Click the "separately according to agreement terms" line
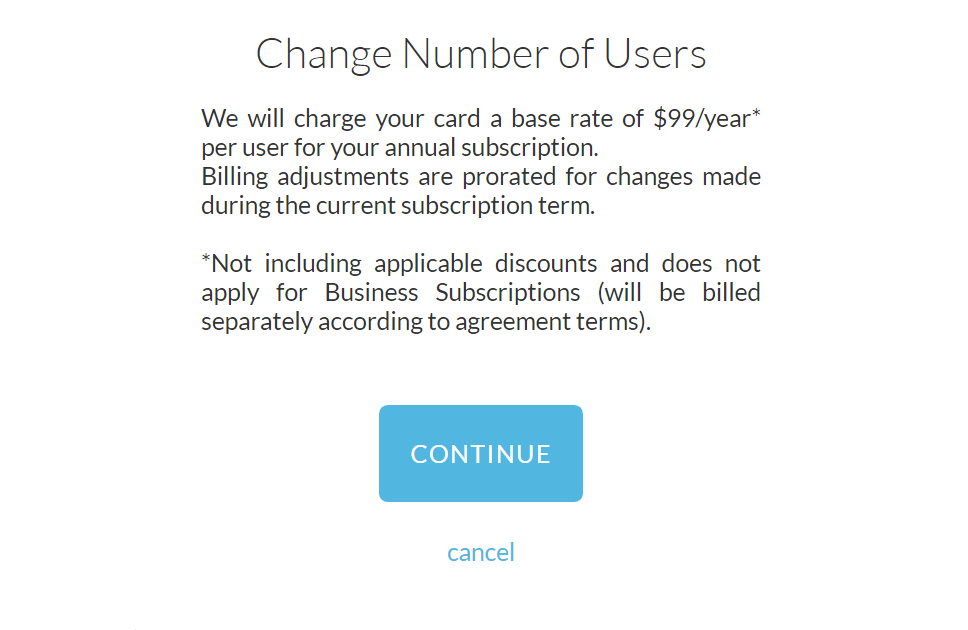Image resolution: width=968 pixels, height=630 pixels. pos(425,322)
